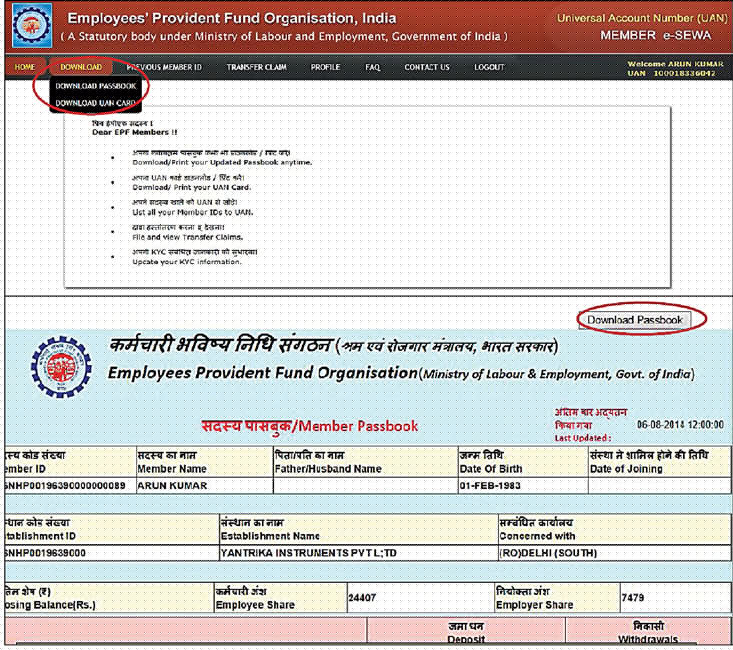733x650 pixels.
Task: Open the Previous Member ID page
Action: (x=164, y=67)
